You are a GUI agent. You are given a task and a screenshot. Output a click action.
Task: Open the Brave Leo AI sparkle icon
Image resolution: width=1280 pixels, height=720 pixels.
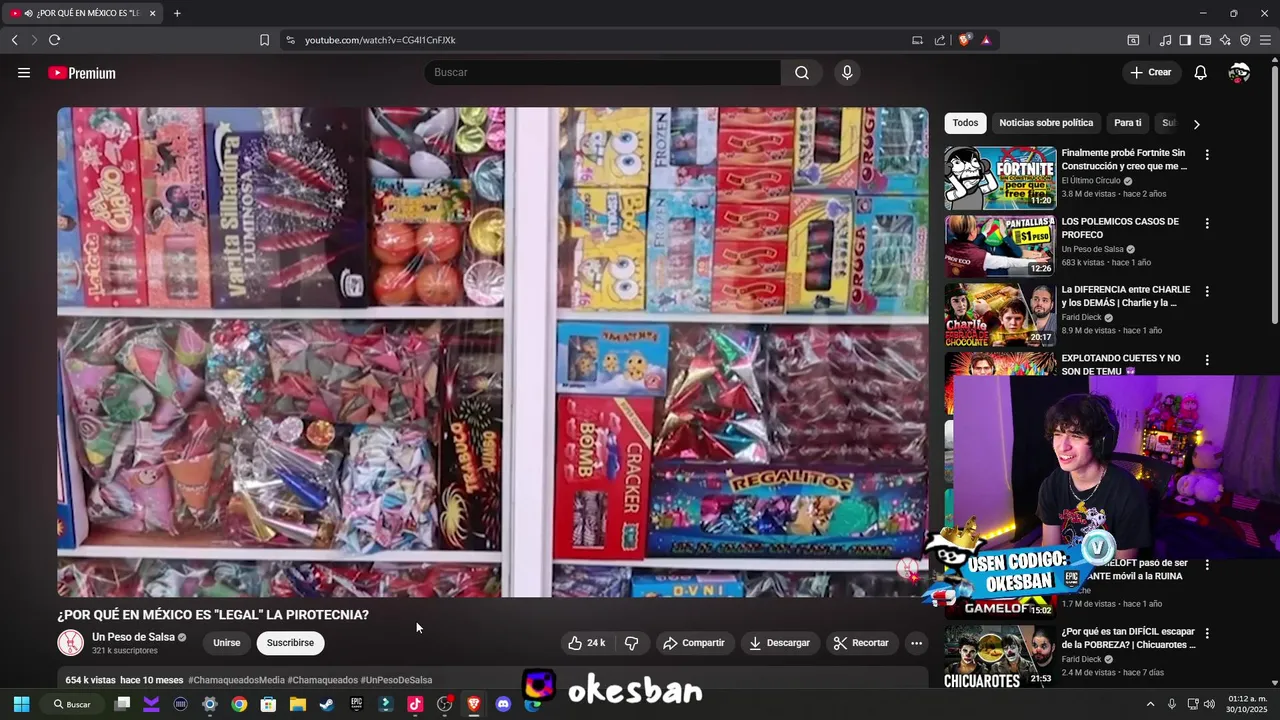coord(1225,40)
